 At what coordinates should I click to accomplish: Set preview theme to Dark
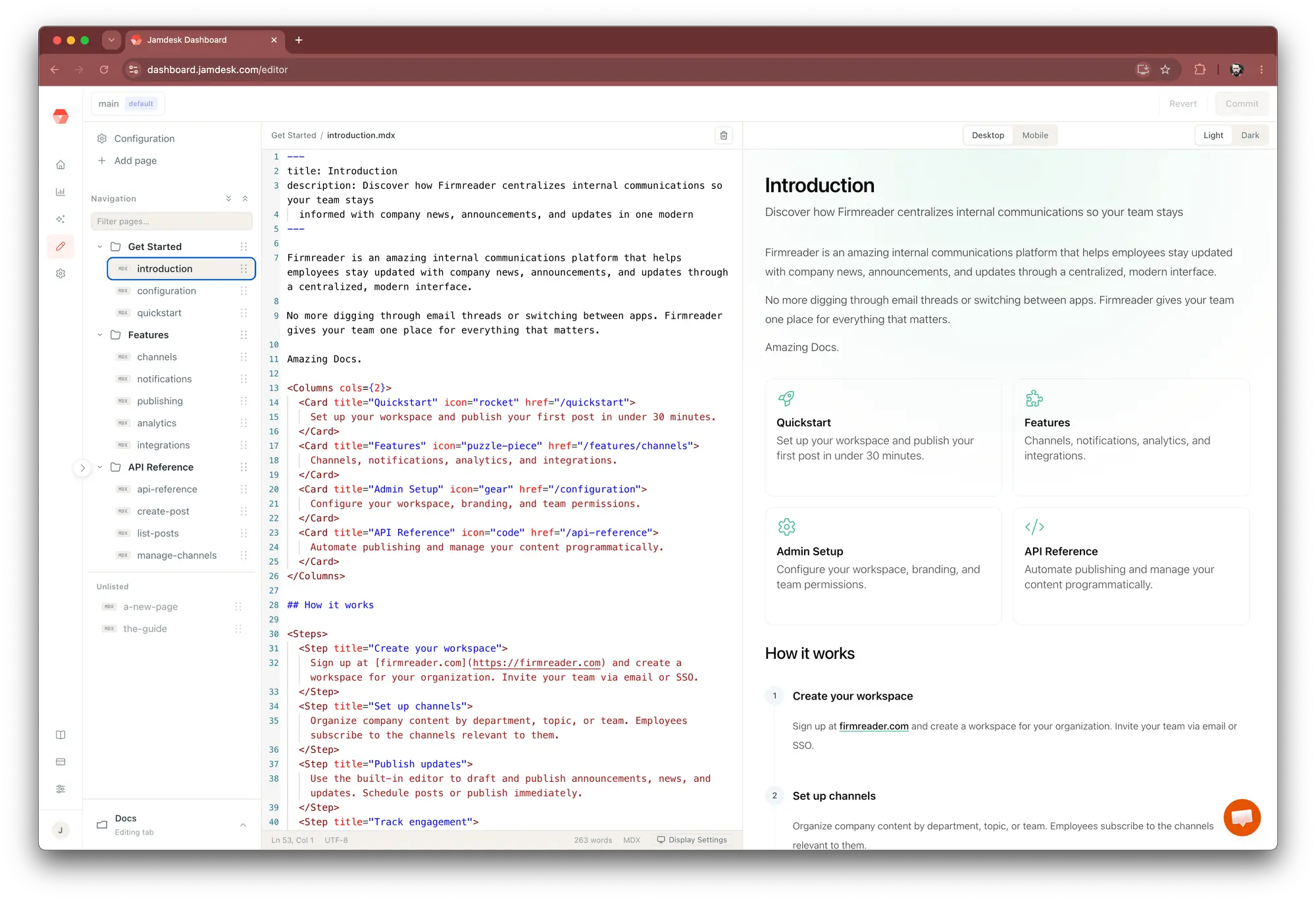[x=1250, y=135]
